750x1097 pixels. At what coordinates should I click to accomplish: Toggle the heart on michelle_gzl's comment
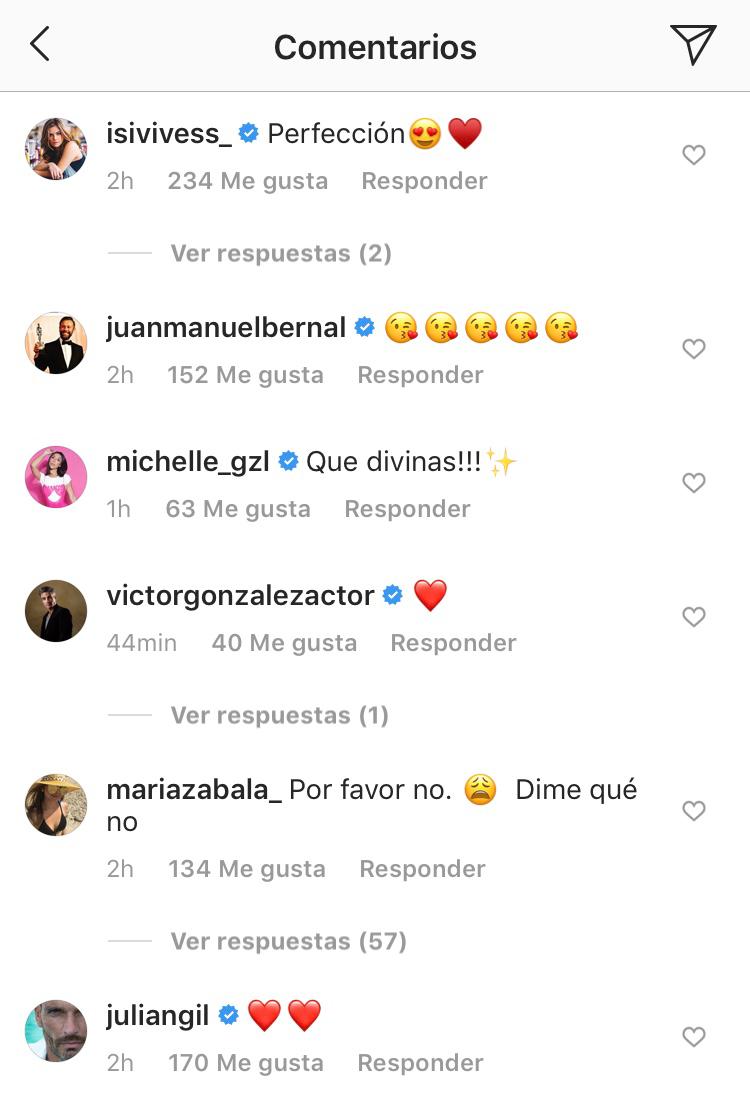(694, 483)
